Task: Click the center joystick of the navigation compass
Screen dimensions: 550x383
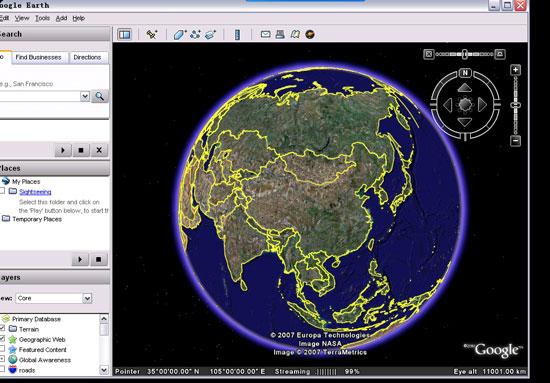Action: (465, 105)
